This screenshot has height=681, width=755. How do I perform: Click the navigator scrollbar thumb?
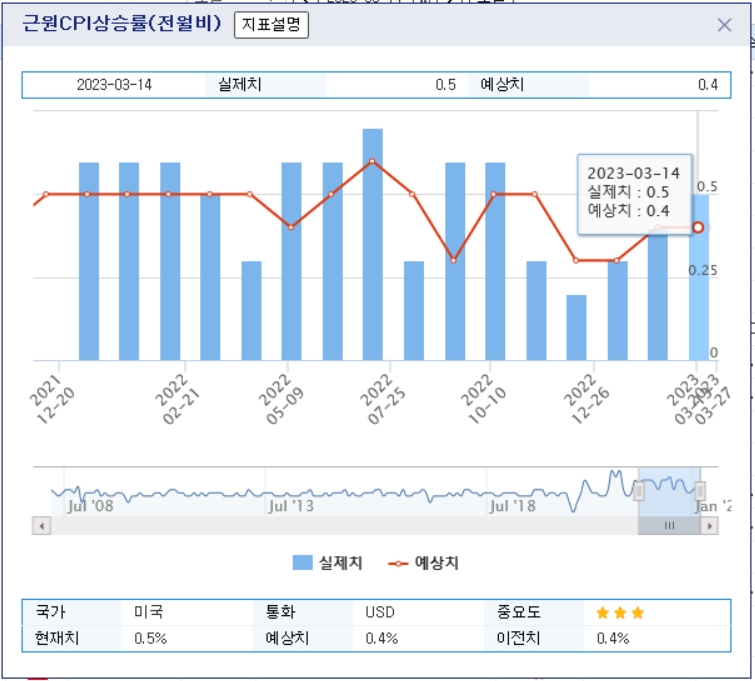click(x=669, y=525)
